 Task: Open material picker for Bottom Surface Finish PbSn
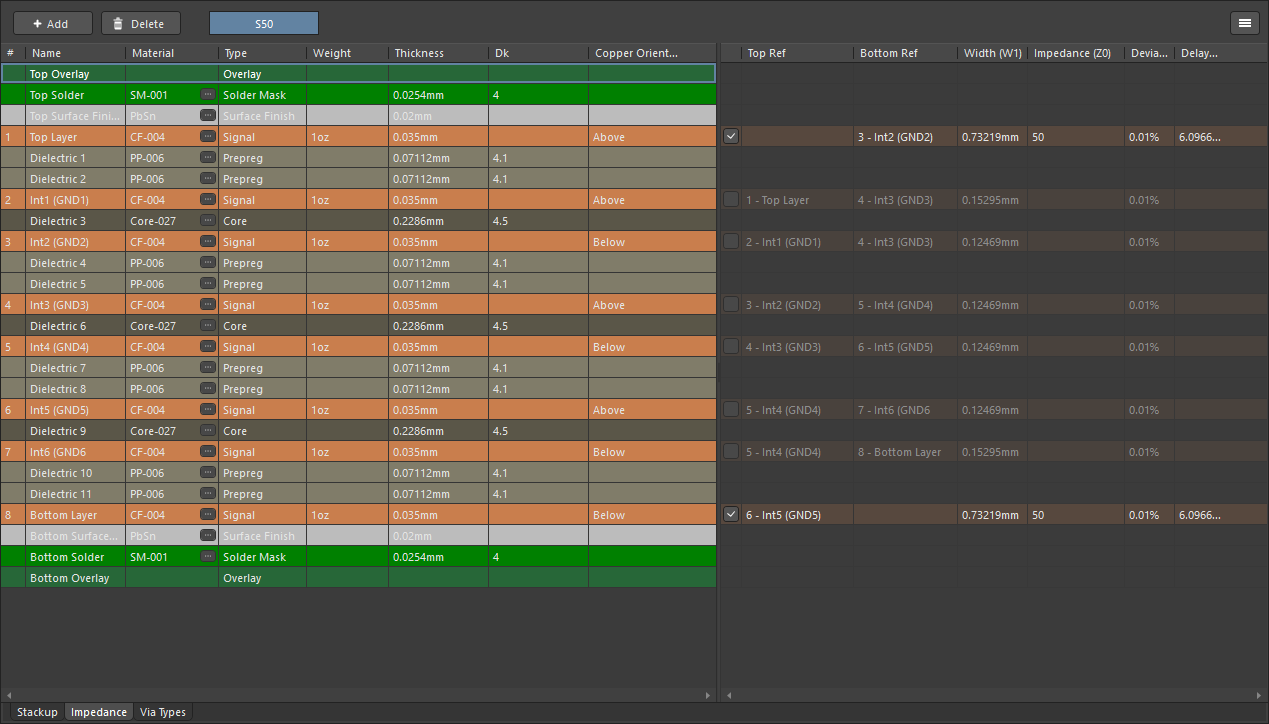tap(207, 536)
